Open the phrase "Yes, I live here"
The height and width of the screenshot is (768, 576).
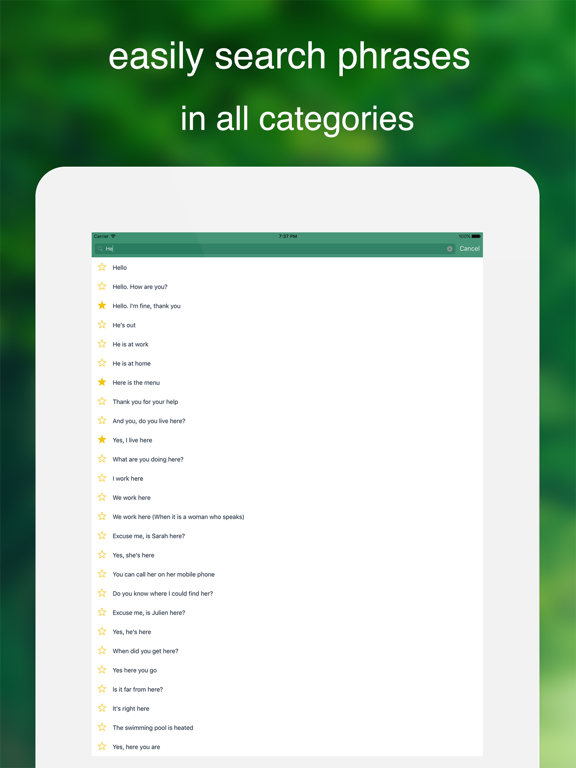pyautogui.click(x=287, y=440)
